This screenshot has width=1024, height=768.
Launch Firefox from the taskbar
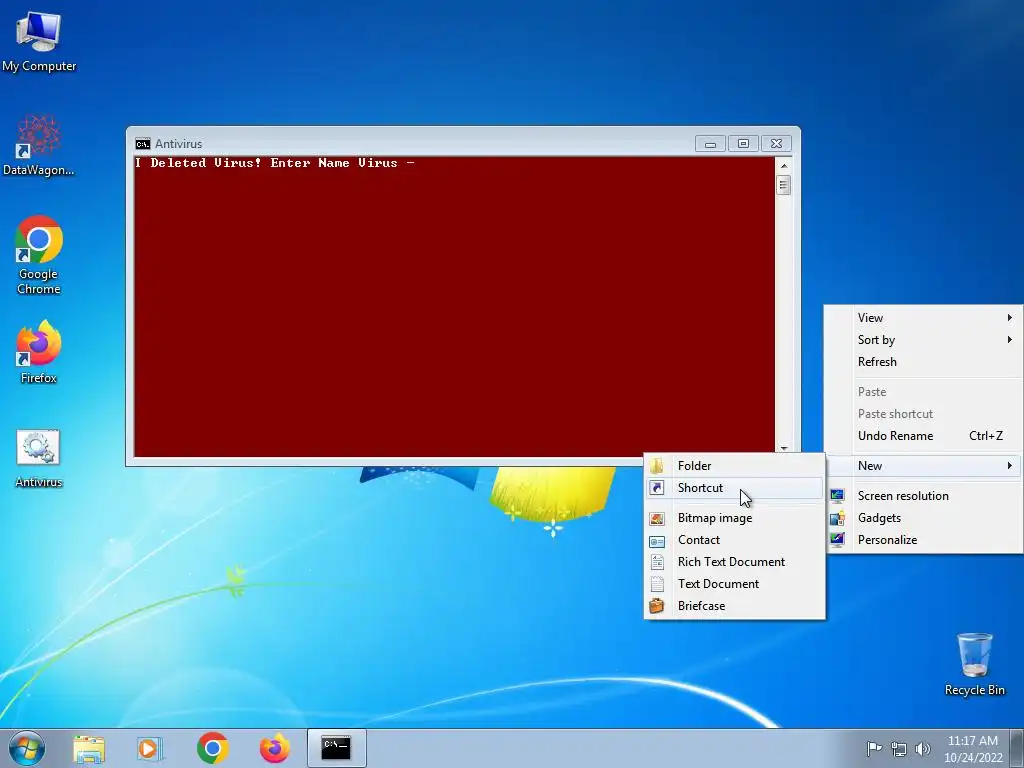point(275,748)
